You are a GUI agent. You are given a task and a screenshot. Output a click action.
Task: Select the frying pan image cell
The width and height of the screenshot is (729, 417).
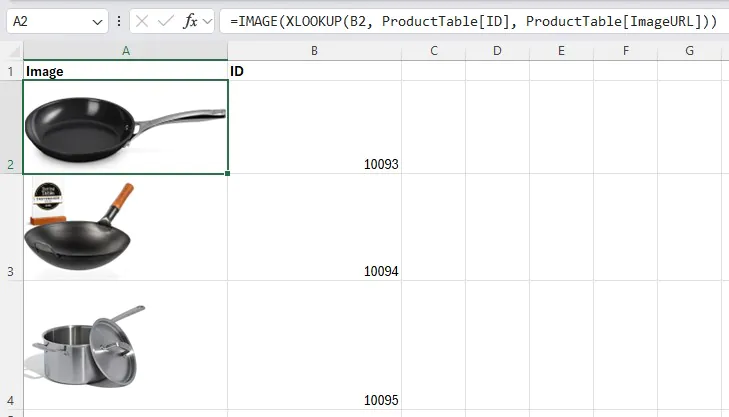pos(126,127)
